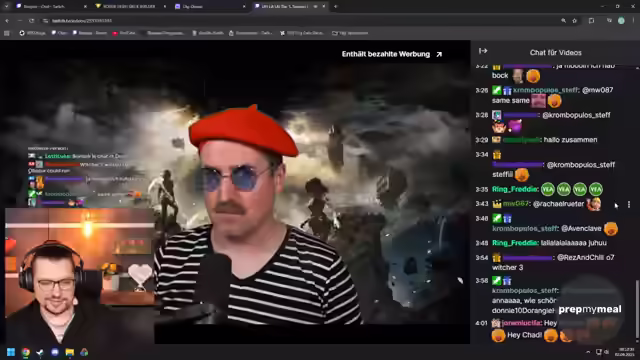Click the 3:35 chat timestamp

(x=482, y=189)
